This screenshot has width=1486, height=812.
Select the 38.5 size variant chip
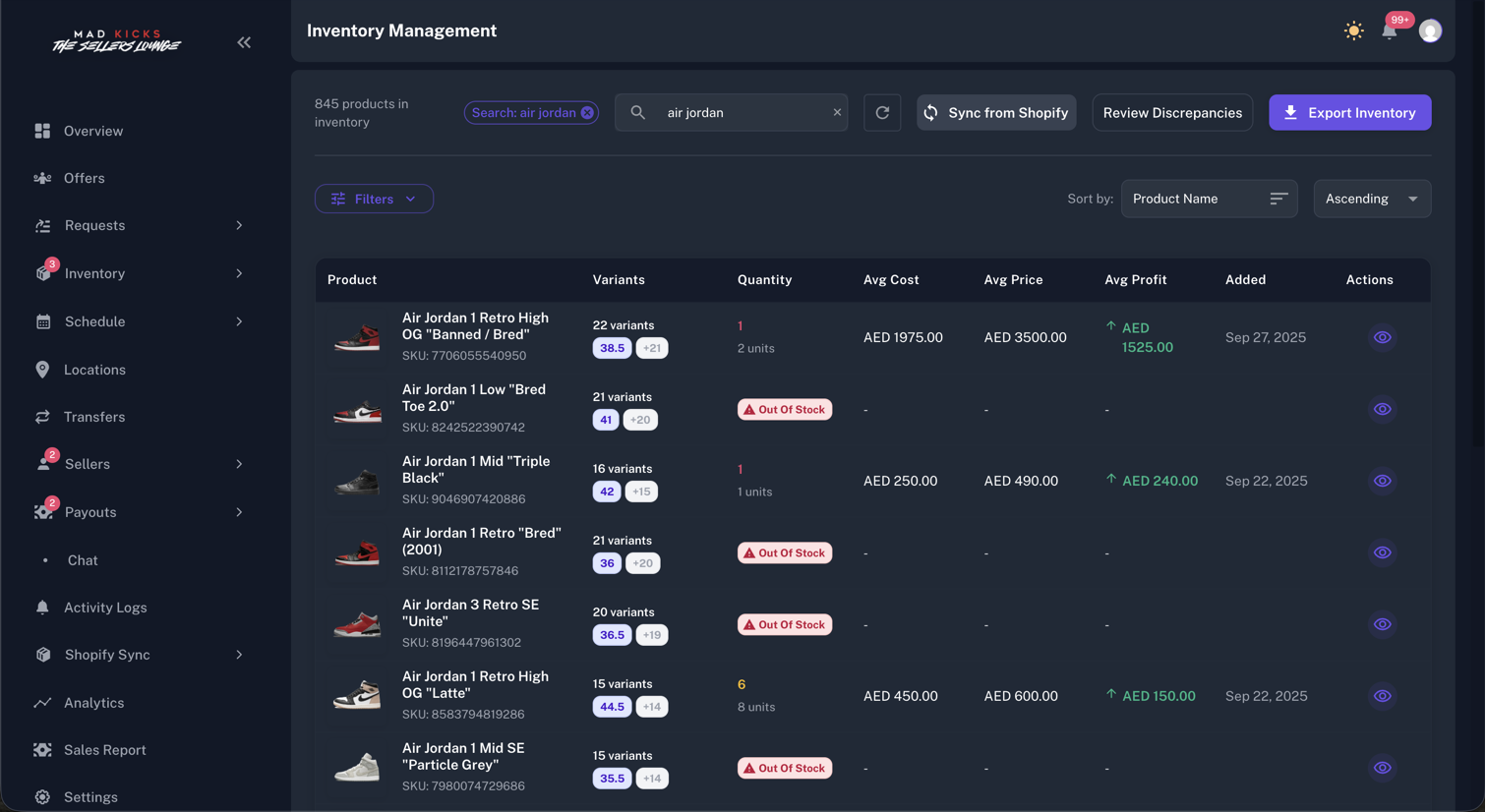612,348
